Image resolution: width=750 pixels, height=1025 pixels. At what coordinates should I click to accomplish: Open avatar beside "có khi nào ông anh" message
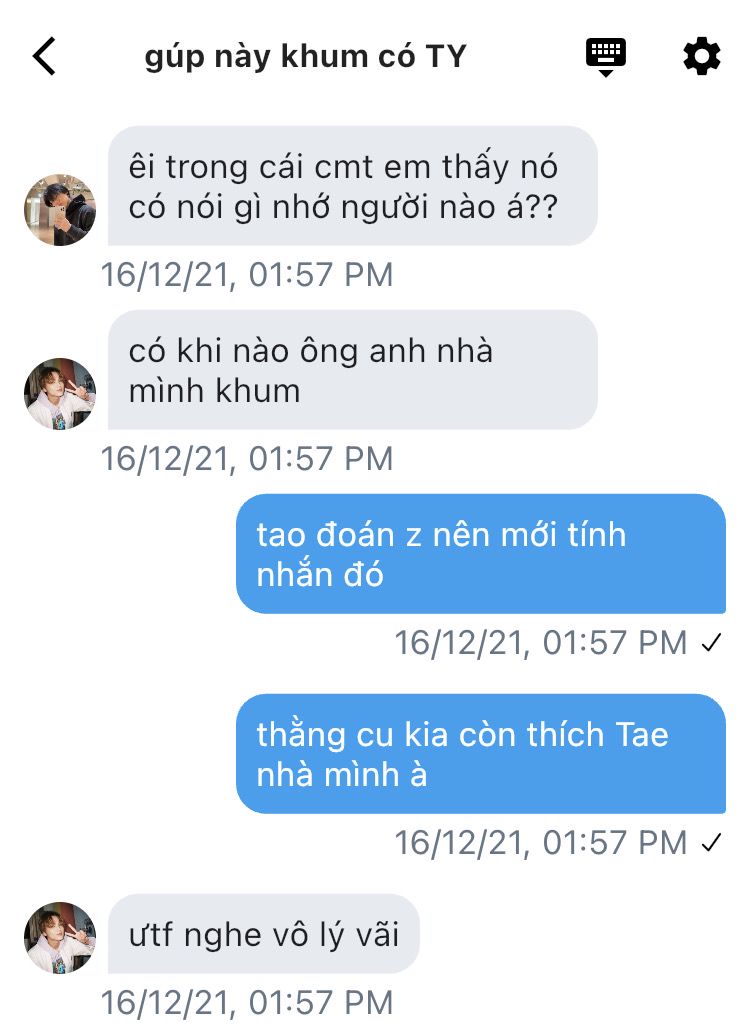coord(60,394)
